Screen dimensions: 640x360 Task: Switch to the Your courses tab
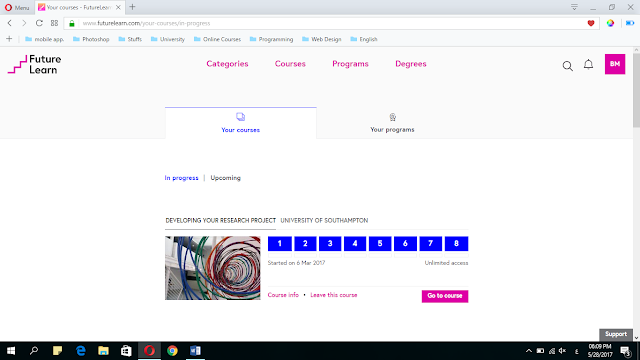coord(240,123)
